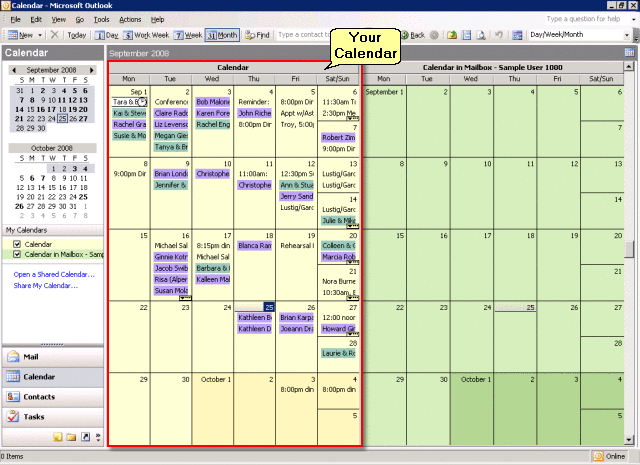This screenshot has width=640, height=465.
Task: Open Tasks in the navigation pane
Action: click(53, 417)
